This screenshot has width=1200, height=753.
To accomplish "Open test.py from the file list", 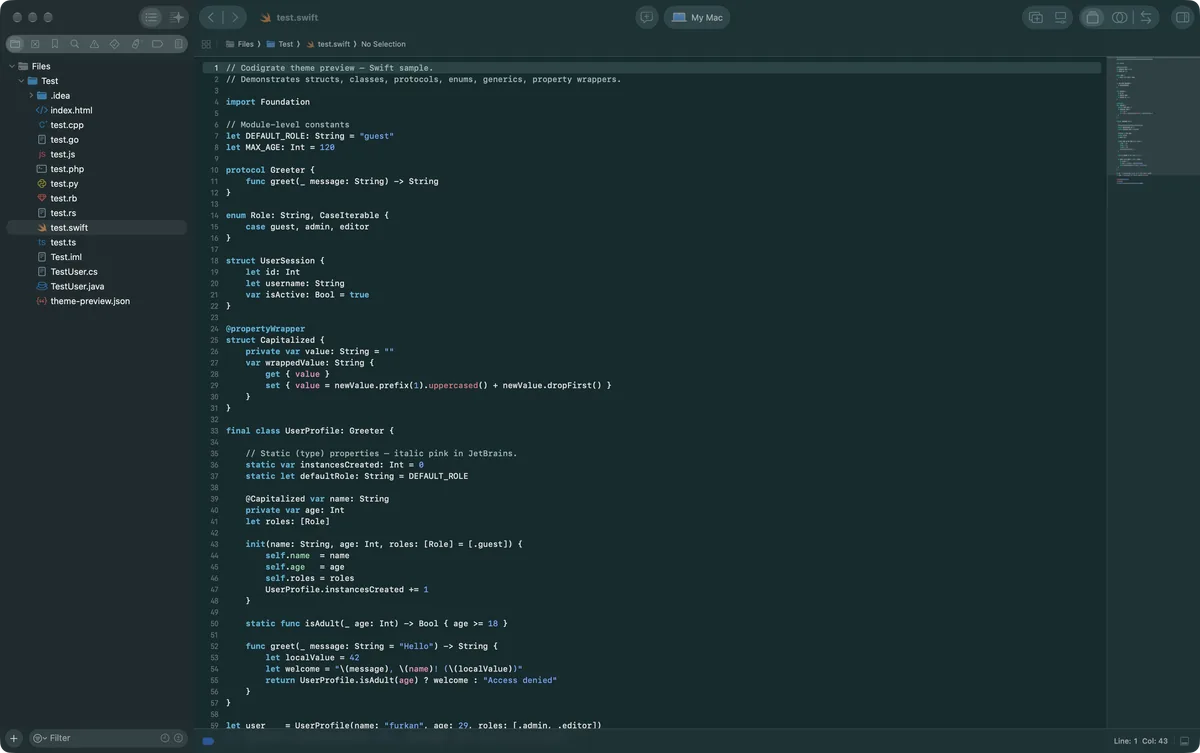I will click(x=64, y=184).
